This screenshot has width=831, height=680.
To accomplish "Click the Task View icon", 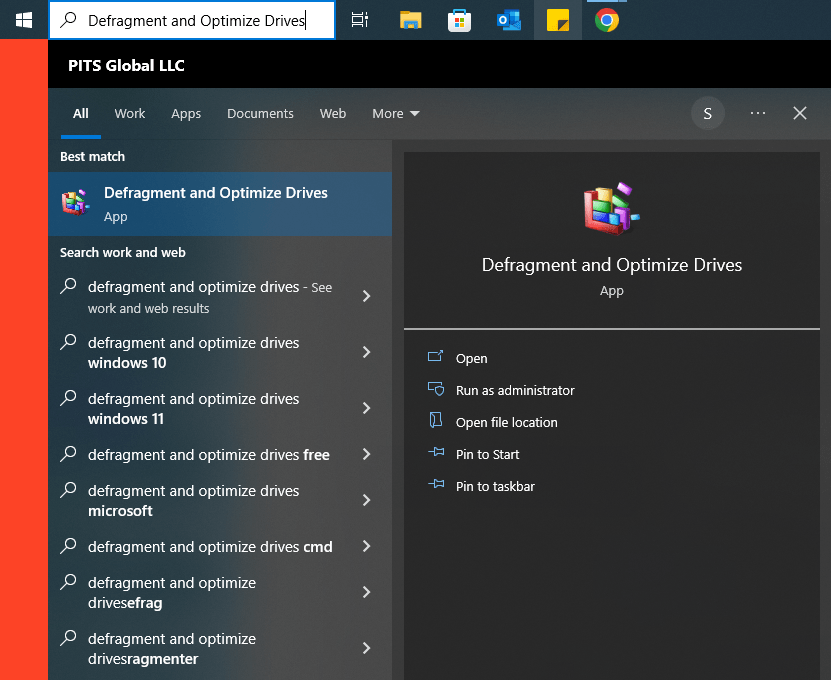I will 360,20.
